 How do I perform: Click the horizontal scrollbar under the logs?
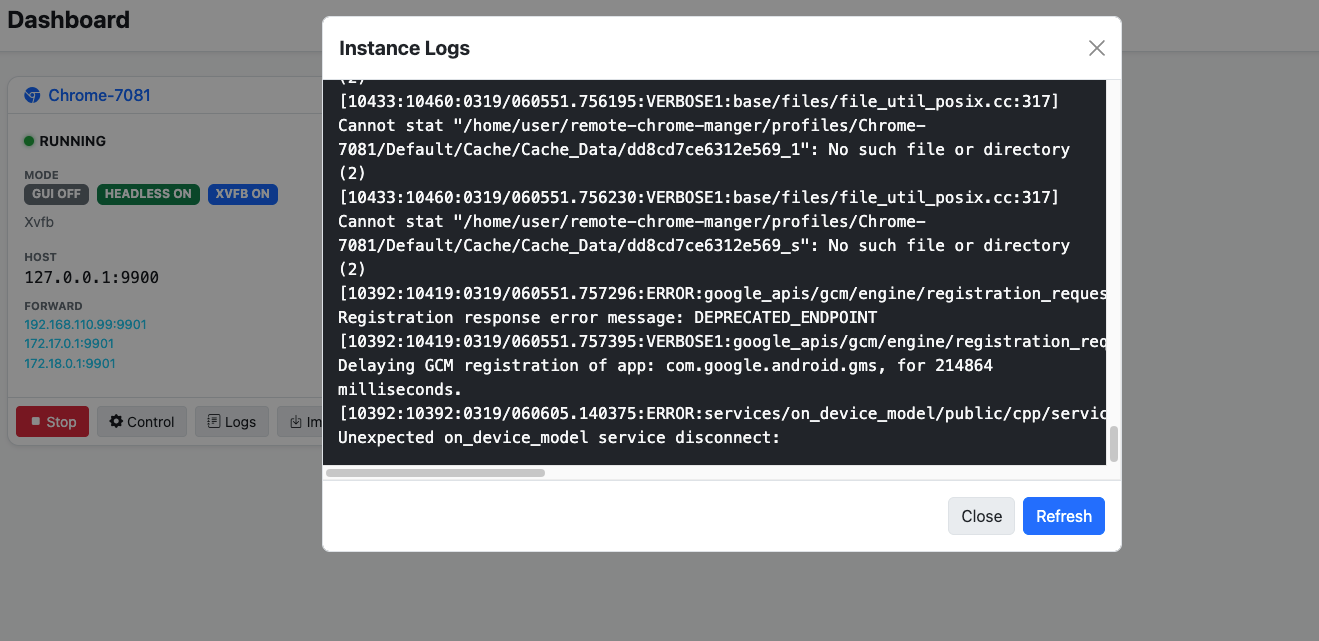coord(435,473)
